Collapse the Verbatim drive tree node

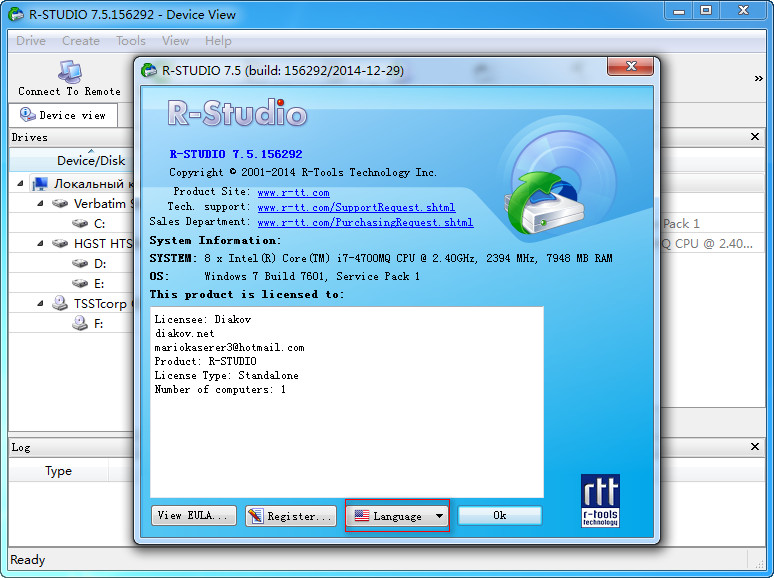point(40,203)
